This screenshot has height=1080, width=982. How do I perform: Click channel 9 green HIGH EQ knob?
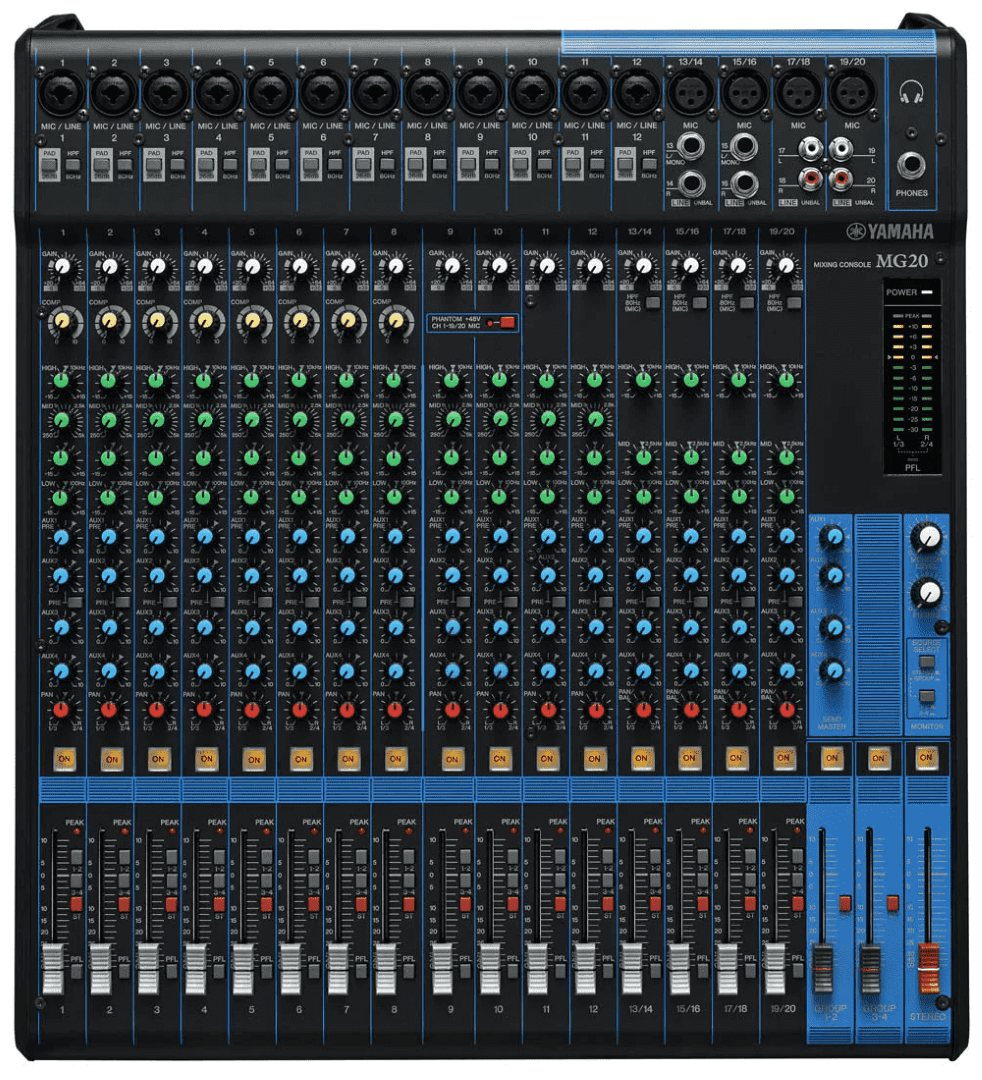[452, 381]
